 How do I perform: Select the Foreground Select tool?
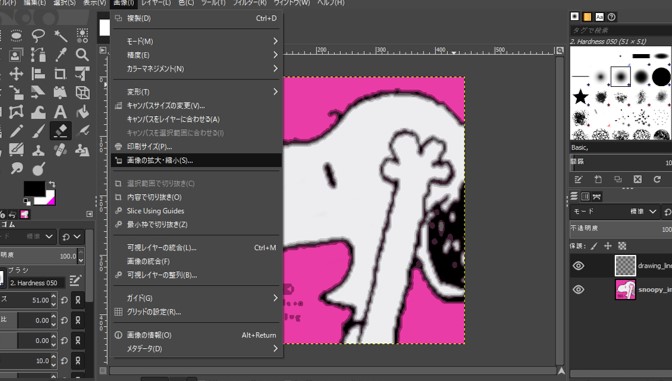click(16, 55)
